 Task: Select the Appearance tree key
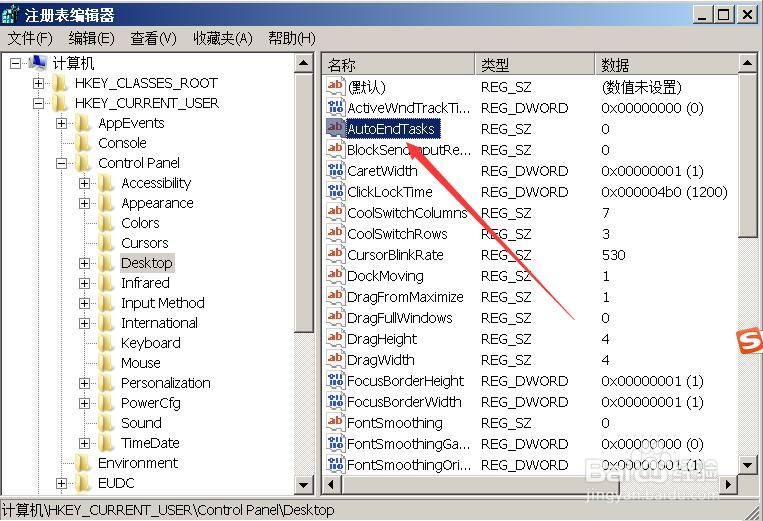point(157,203)
